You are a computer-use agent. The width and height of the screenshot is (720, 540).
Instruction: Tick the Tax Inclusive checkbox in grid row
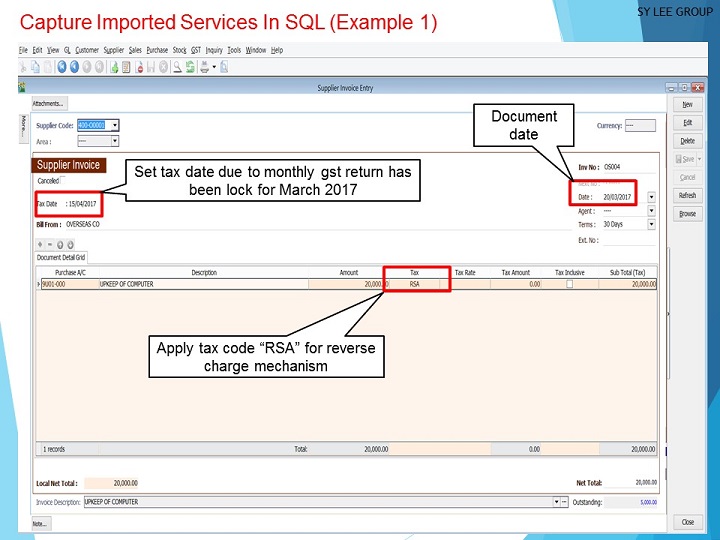(570, 284)
